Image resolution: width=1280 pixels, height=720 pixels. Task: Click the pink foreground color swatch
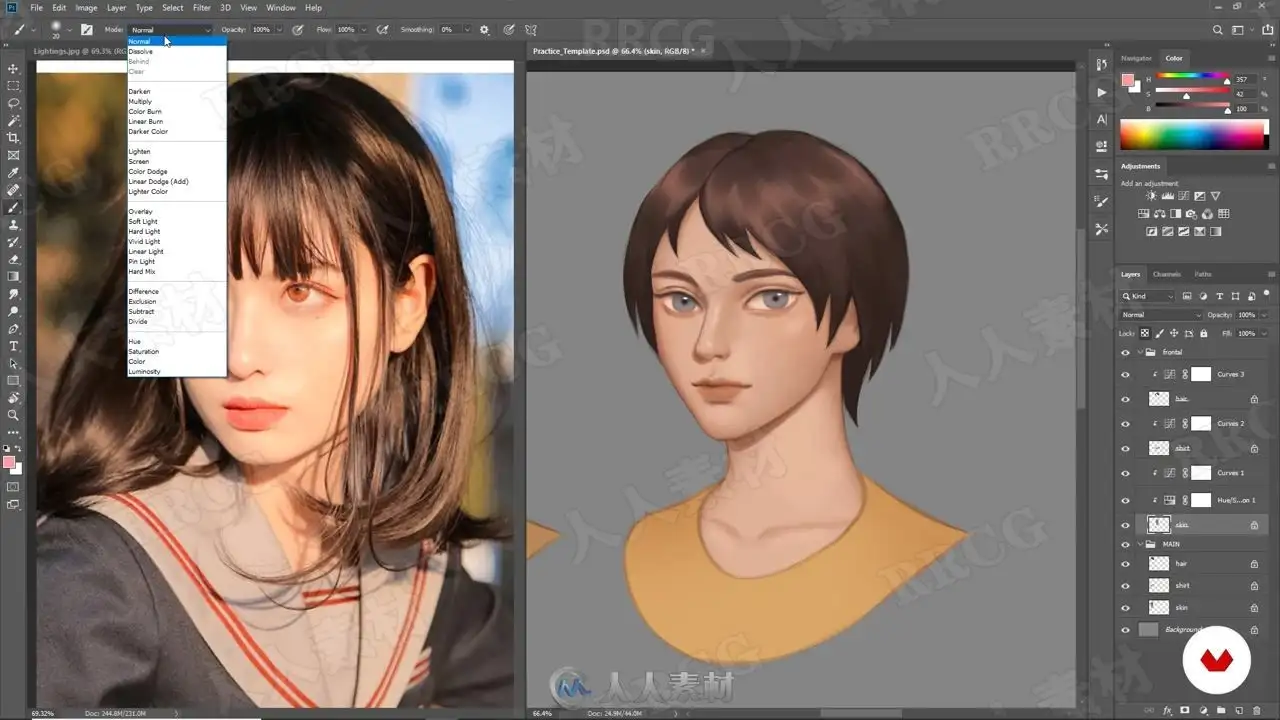click(x=9, y=462)
